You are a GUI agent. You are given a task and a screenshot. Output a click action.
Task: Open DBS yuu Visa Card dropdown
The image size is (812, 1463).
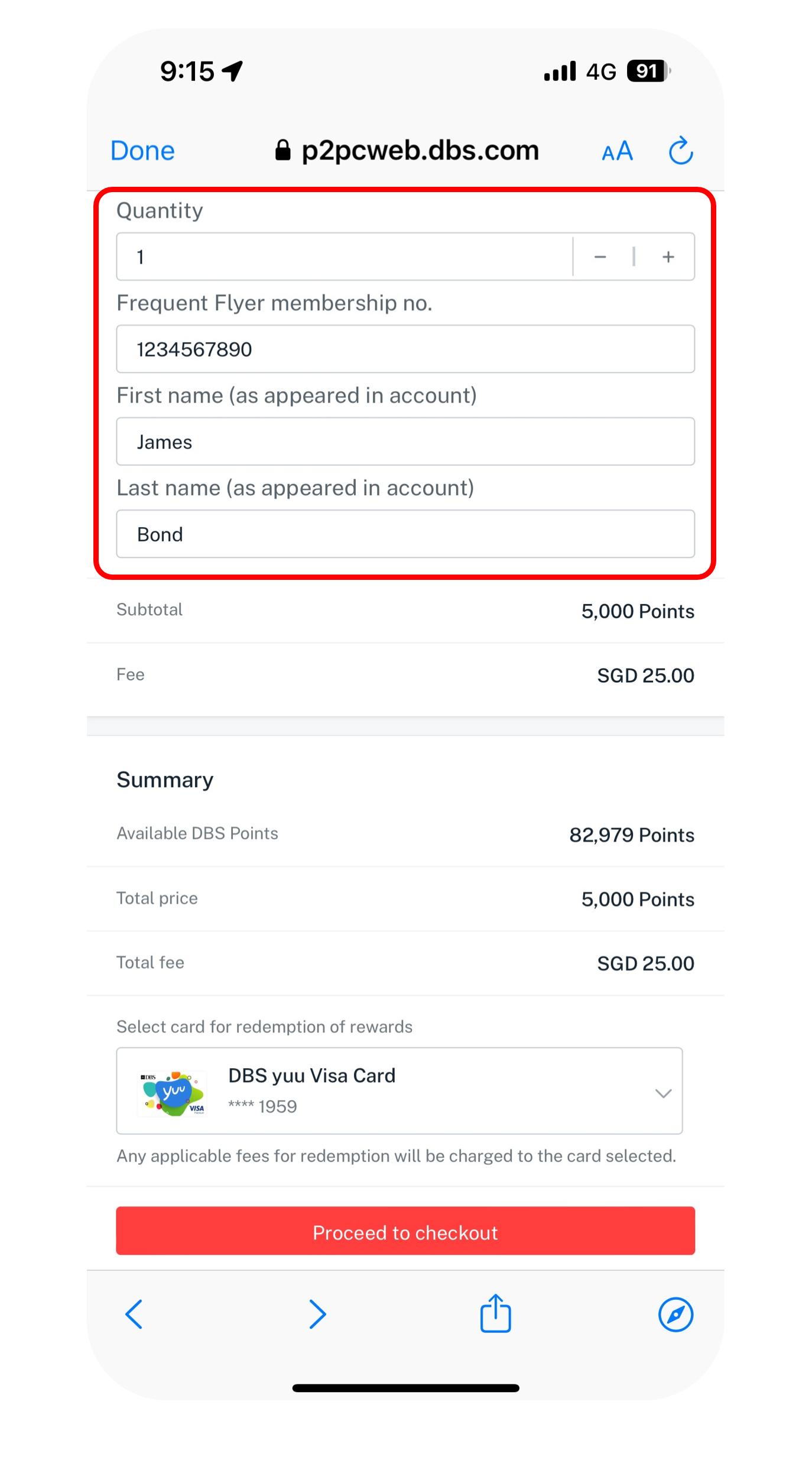399,1091
